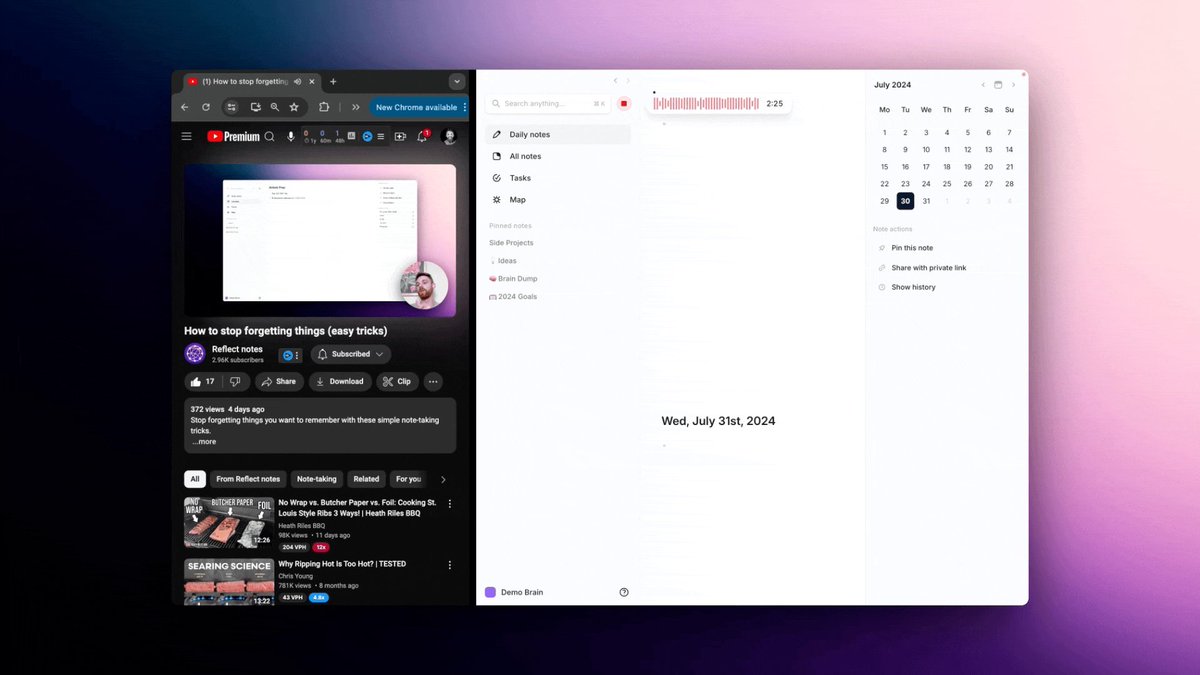The width and height of the screenshot is (1200, 675).
Task: Expand the hidden toolbar items chevron
Action: coord(355,107)
